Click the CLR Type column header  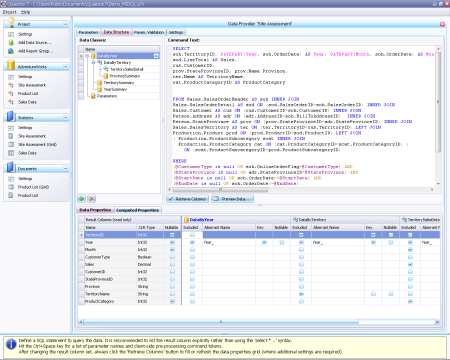pyautogui.click(x=150, y=227)
